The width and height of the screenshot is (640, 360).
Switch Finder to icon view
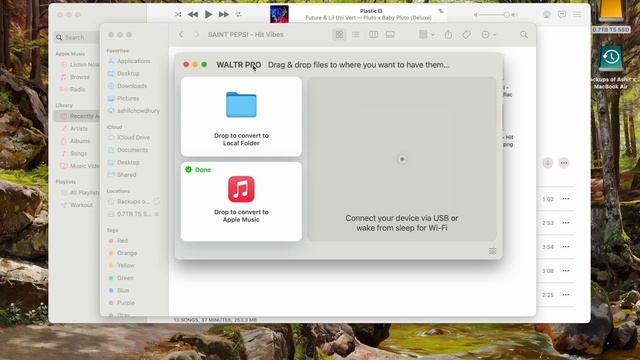click(x=339, y=35)
